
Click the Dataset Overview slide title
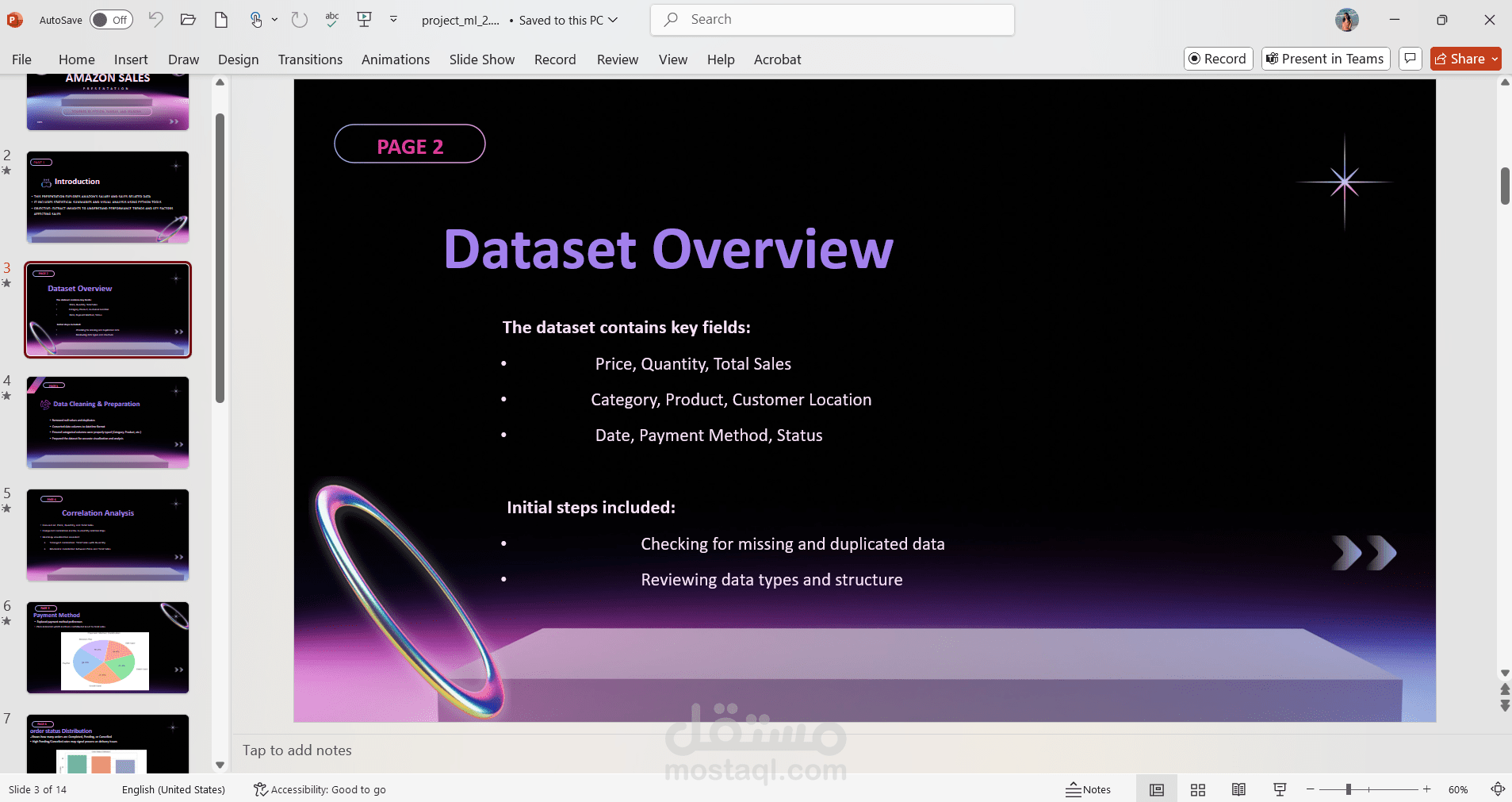tap(668, 249)
